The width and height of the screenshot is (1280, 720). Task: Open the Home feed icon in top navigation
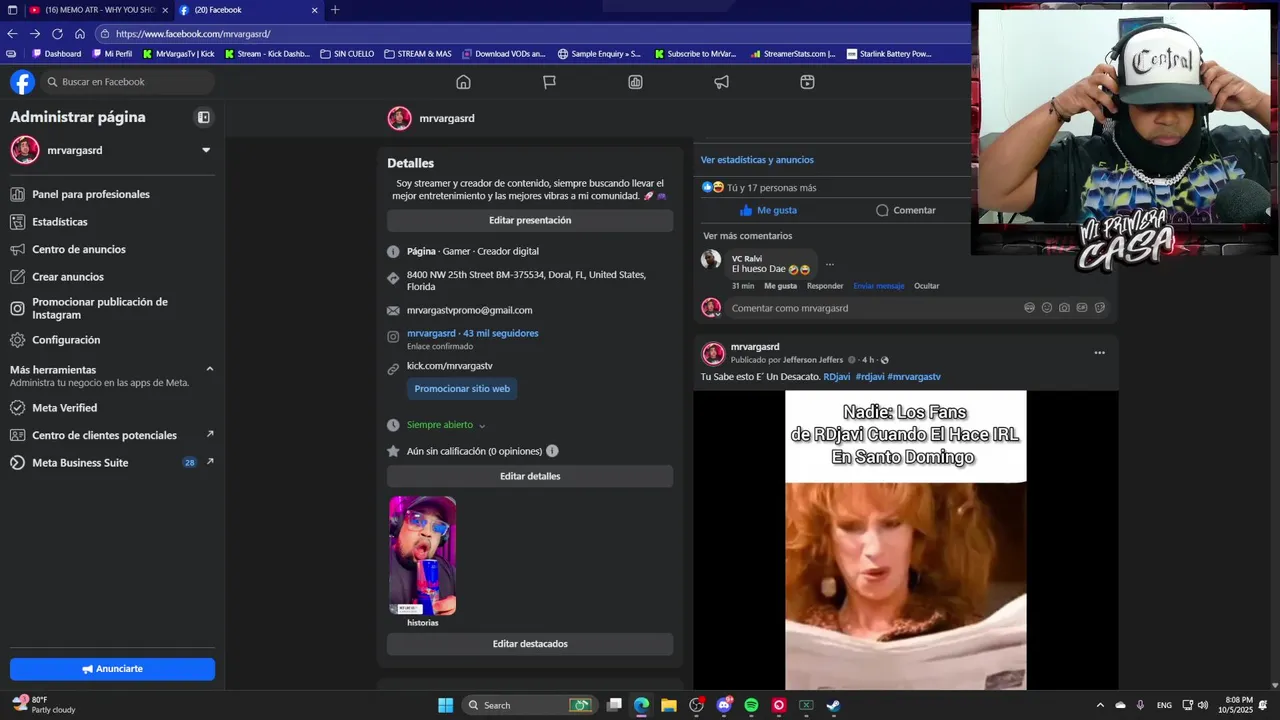tap(463, 82)
